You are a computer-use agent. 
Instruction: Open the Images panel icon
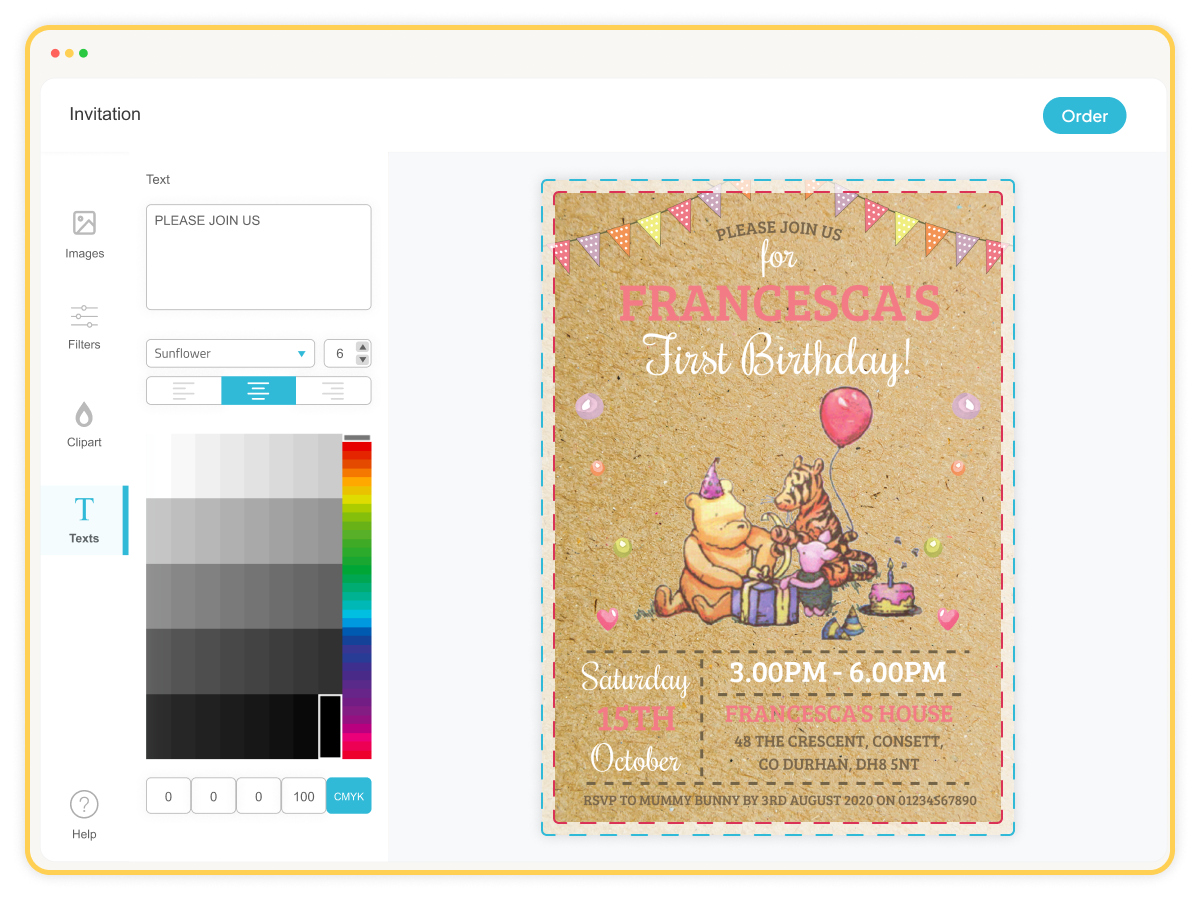[x=84, y=223]
